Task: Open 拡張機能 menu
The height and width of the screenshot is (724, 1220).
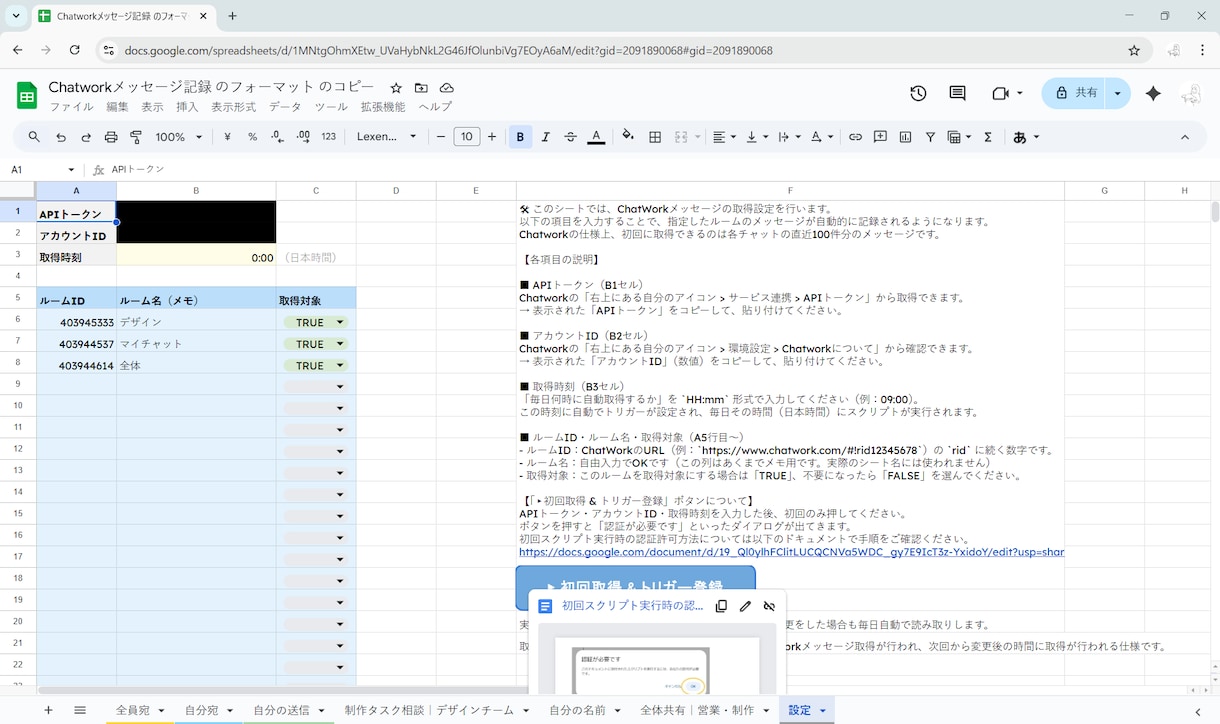Action: click(x=383, y=107)
